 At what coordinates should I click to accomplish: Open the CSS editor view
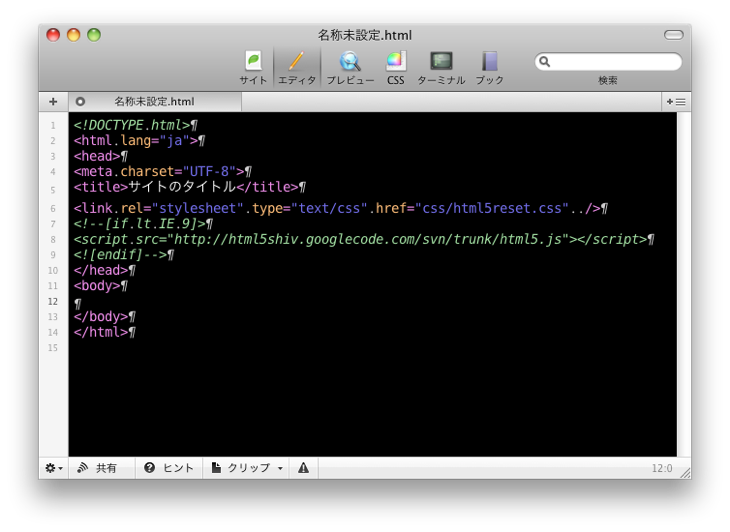(x=396, y=66)
